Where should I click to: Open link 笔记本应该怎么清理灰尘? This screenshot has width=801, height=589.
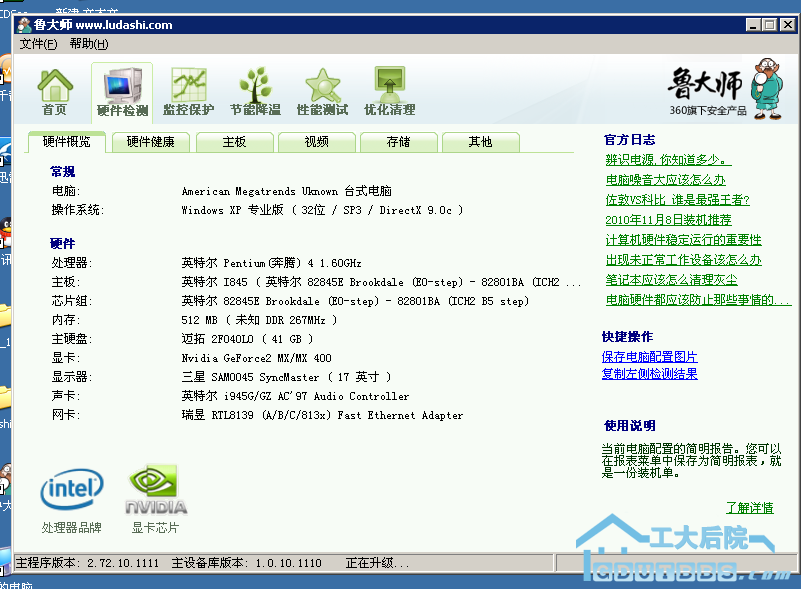(x=671, y=280)
